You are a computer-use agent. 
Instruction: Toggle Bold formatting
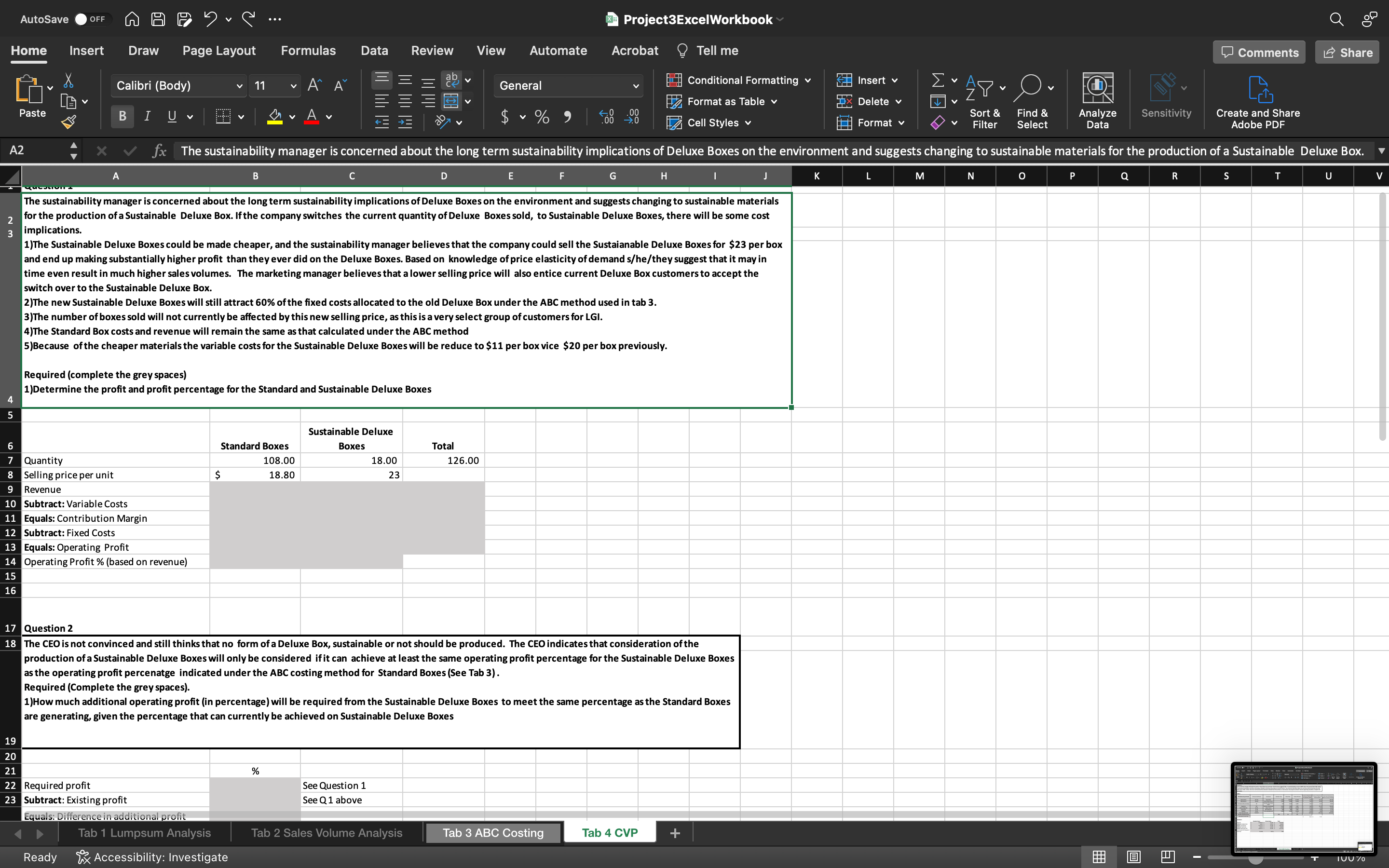pos(122,116)
